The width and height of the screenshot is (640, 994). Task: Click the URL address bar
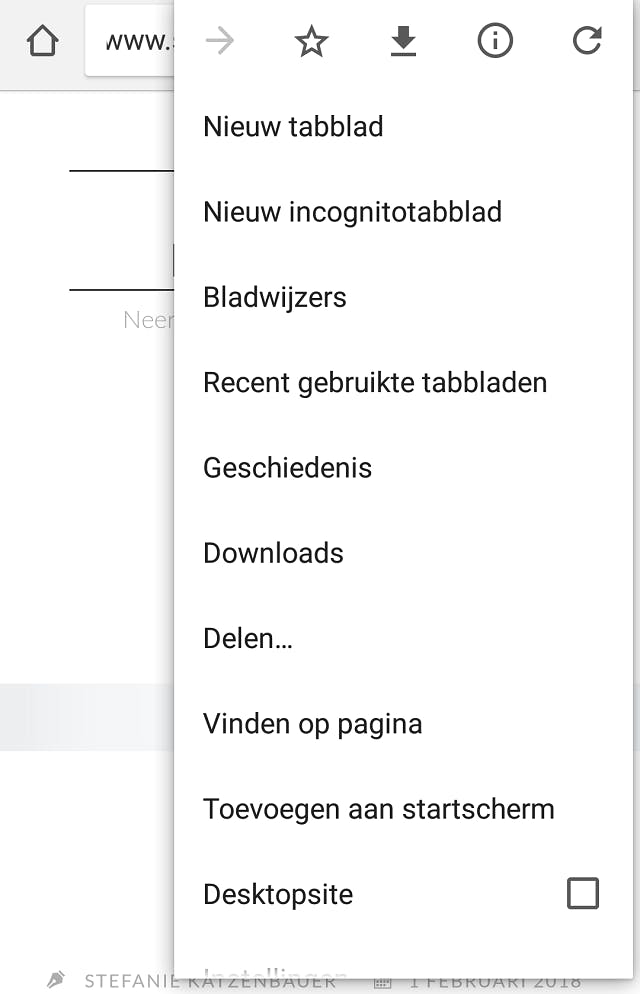[132, 42]
